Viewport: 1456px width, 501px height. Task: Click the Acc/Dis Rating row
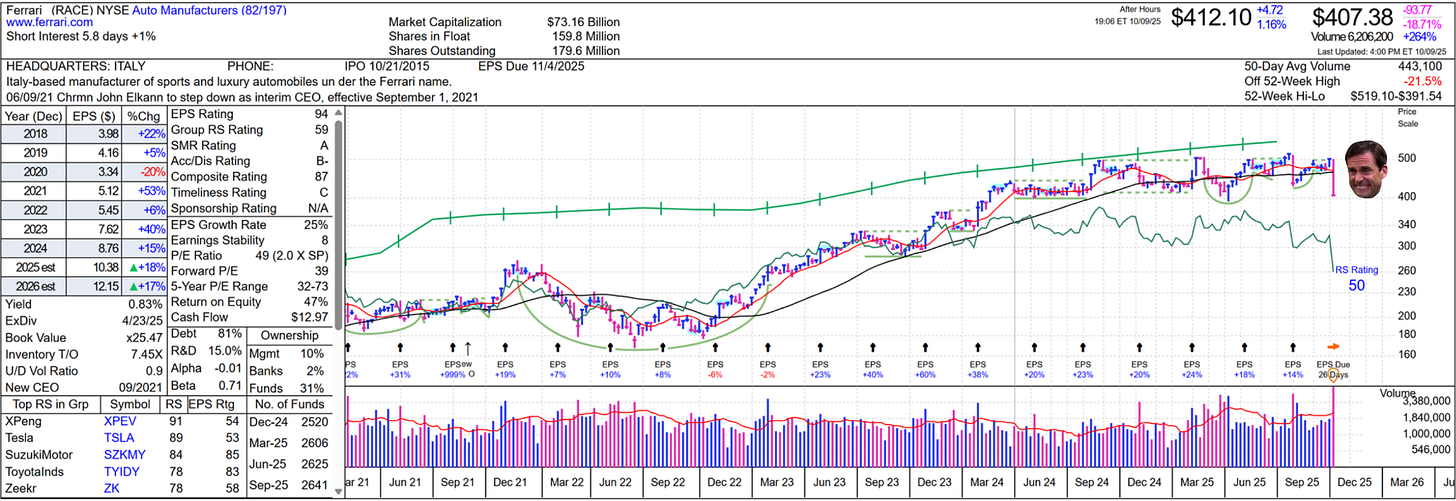coord(250,160)
